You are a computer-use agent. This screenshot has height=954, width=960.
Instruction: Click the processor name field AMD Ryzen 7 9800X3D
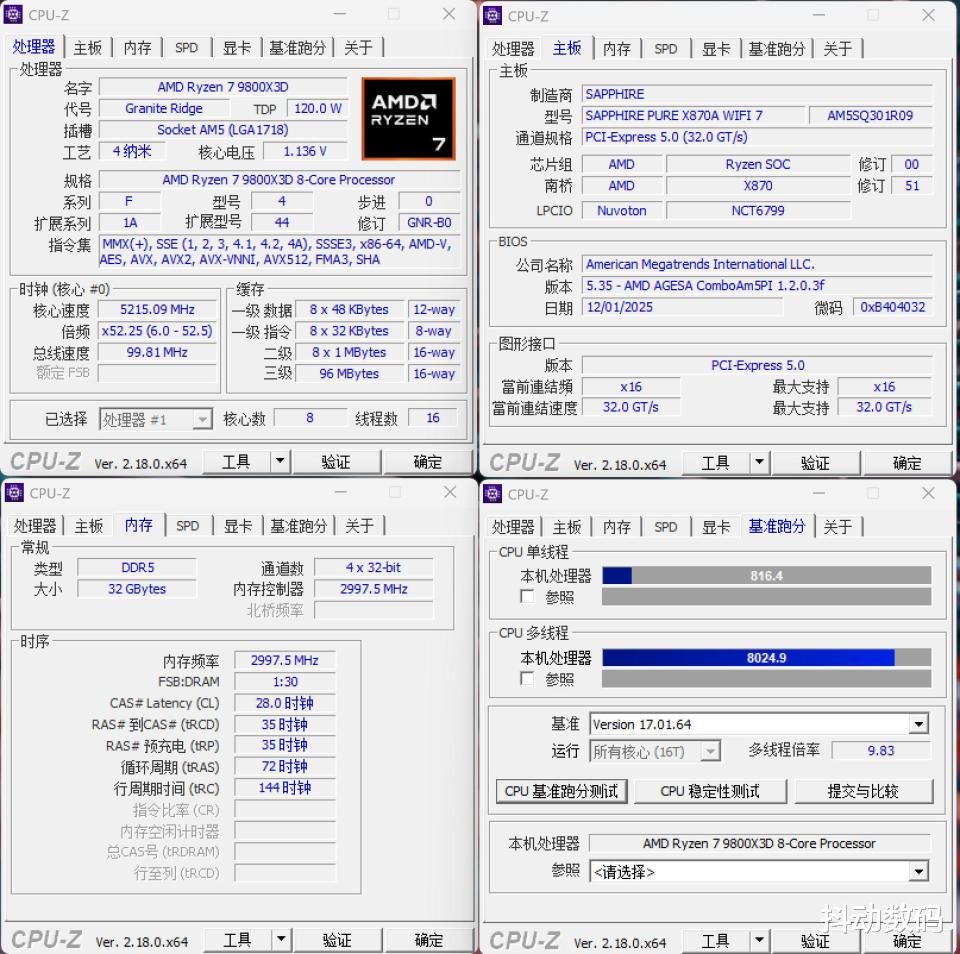(223, 87)
